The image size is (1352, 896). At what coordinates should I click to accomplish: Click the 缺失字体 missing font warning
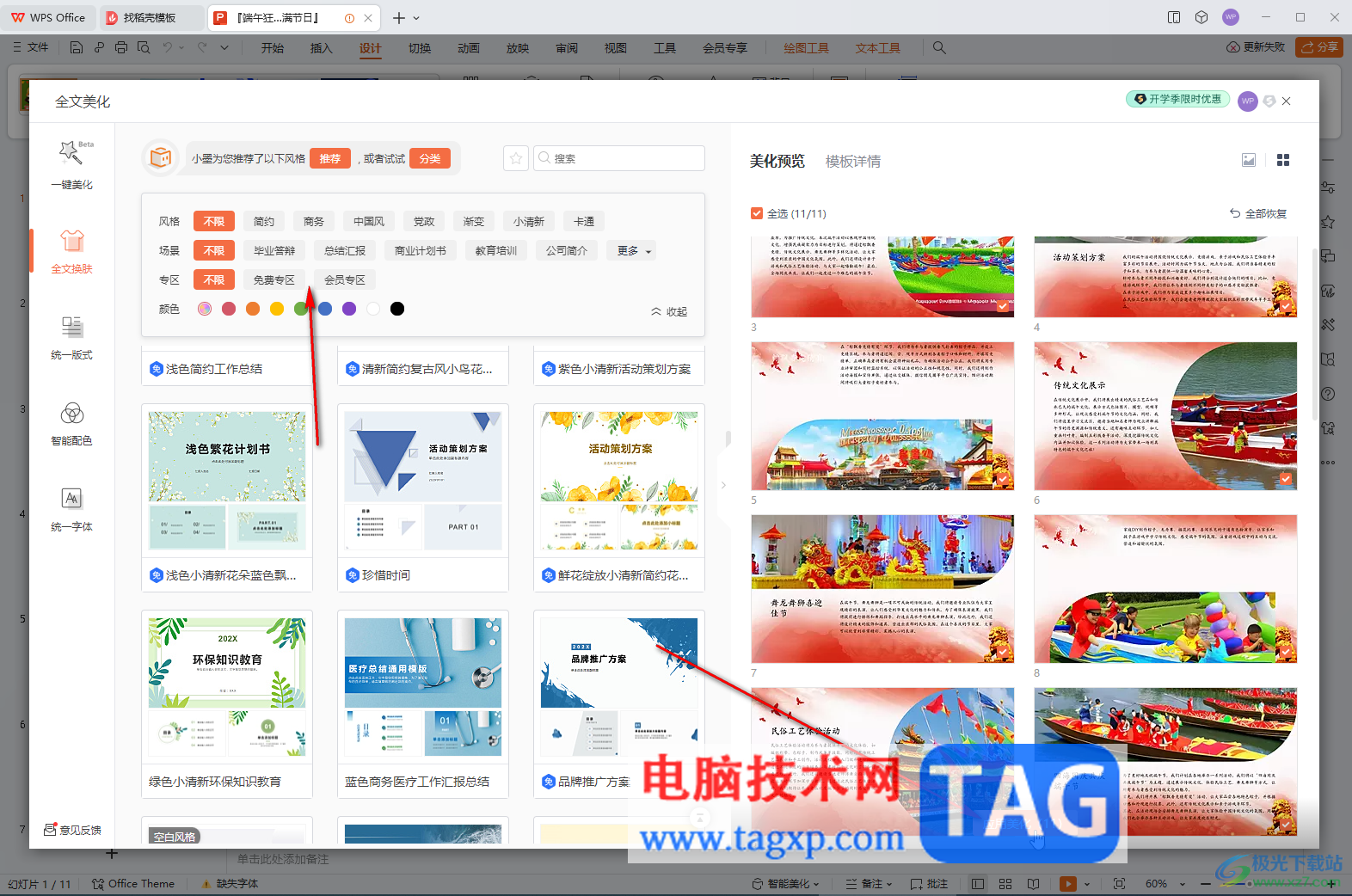pos(230,884)
